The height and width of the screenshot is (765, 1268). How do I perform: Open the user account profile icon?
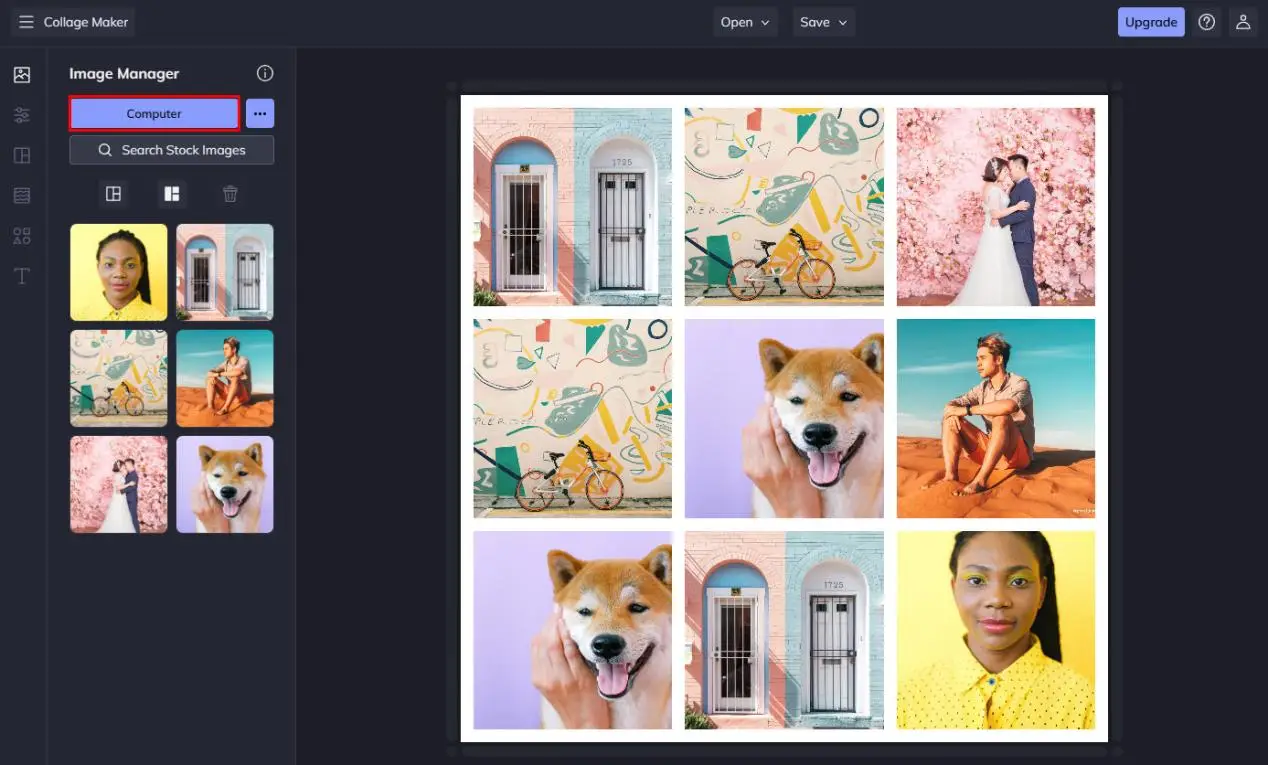(x=1243, y=22)
